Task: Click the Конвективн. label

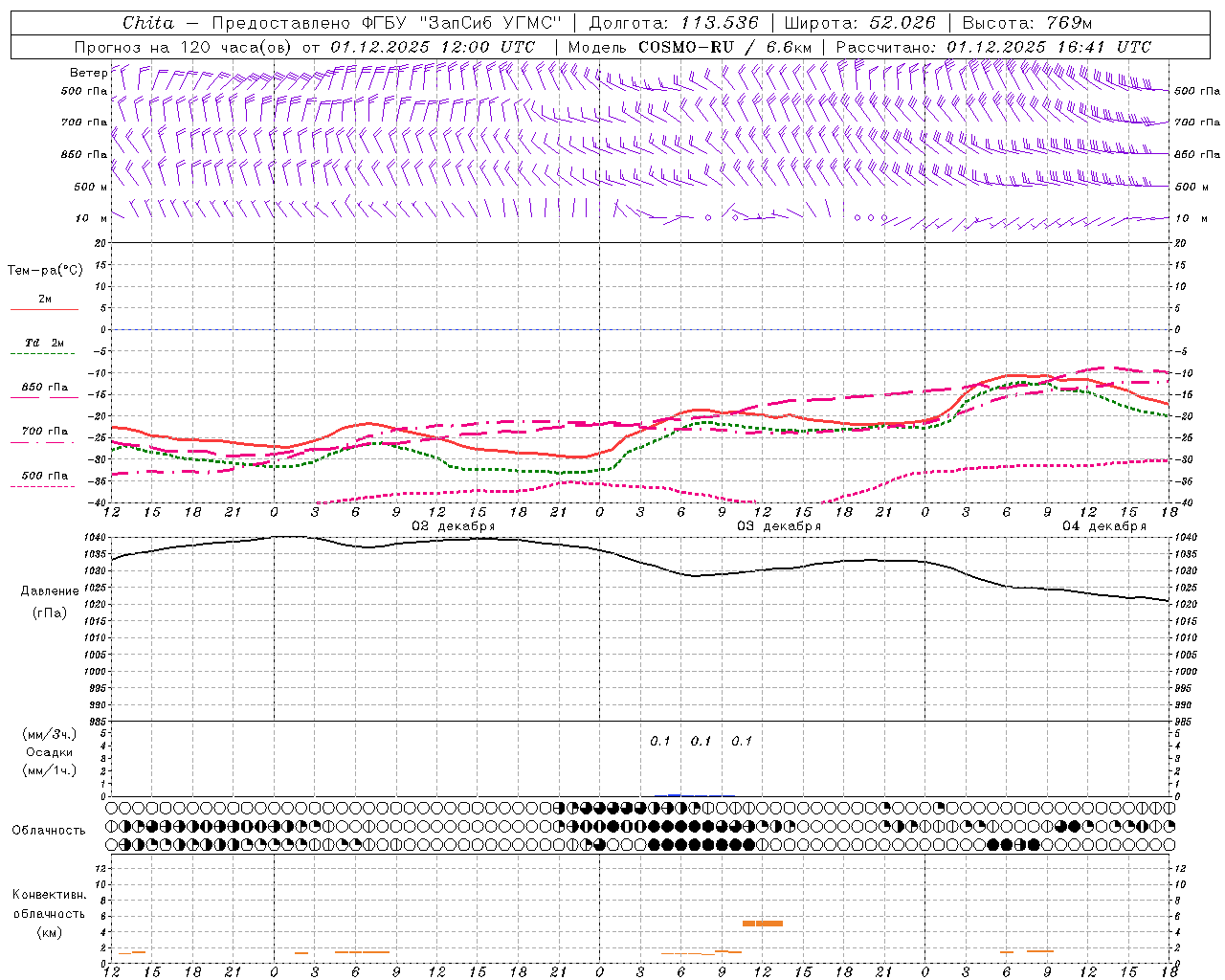Action: click(x=50, y=895)
